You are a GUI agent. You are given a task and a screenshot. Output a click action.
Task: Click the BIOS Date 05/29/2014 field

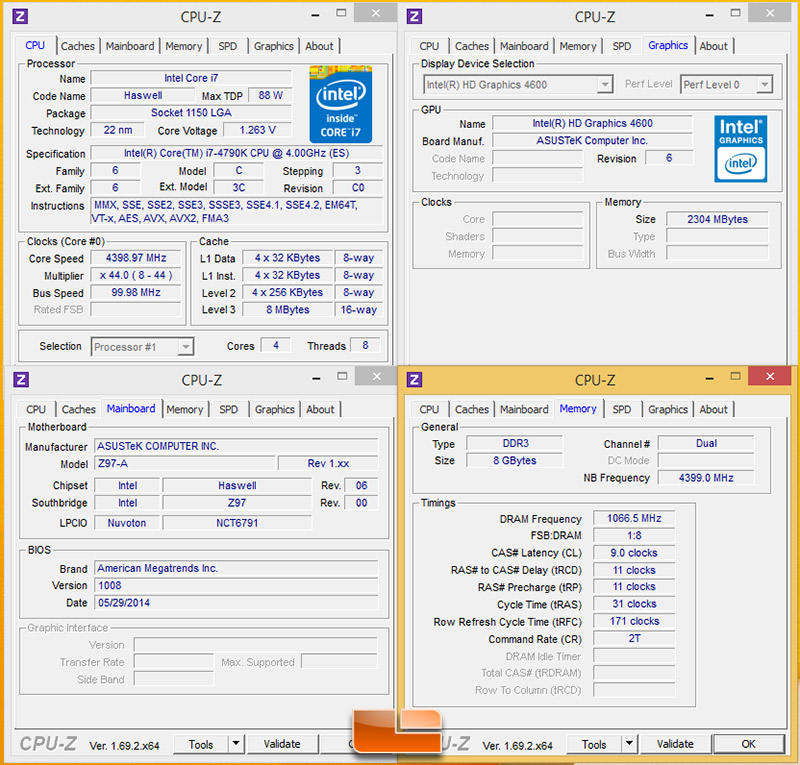point(237,603)
